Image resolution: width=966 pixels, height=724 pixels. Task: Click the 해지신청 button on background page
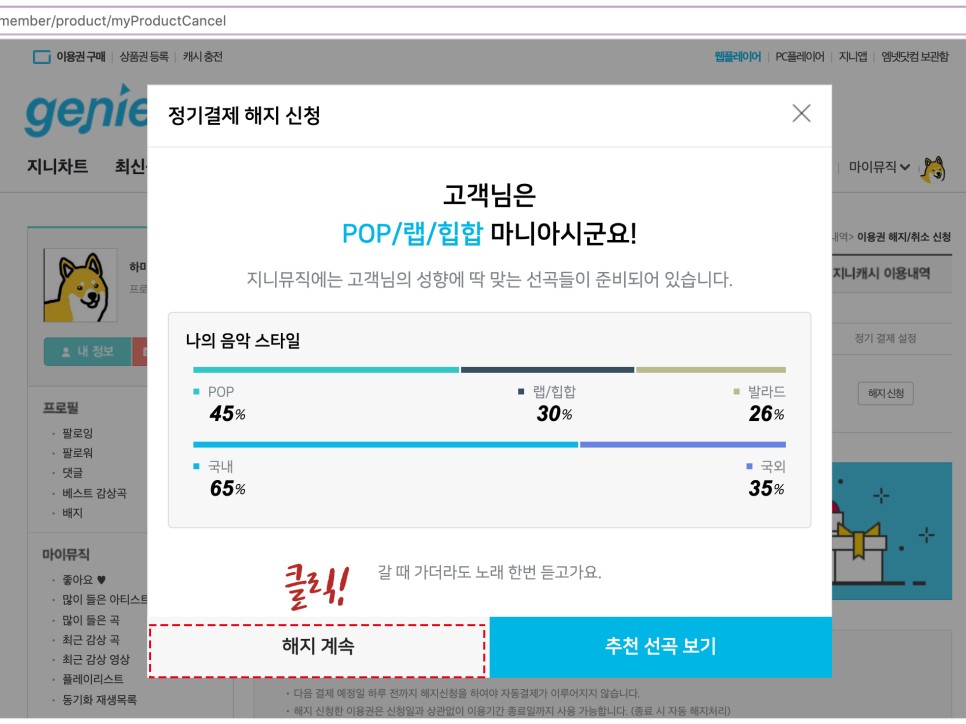pos(885,393)
